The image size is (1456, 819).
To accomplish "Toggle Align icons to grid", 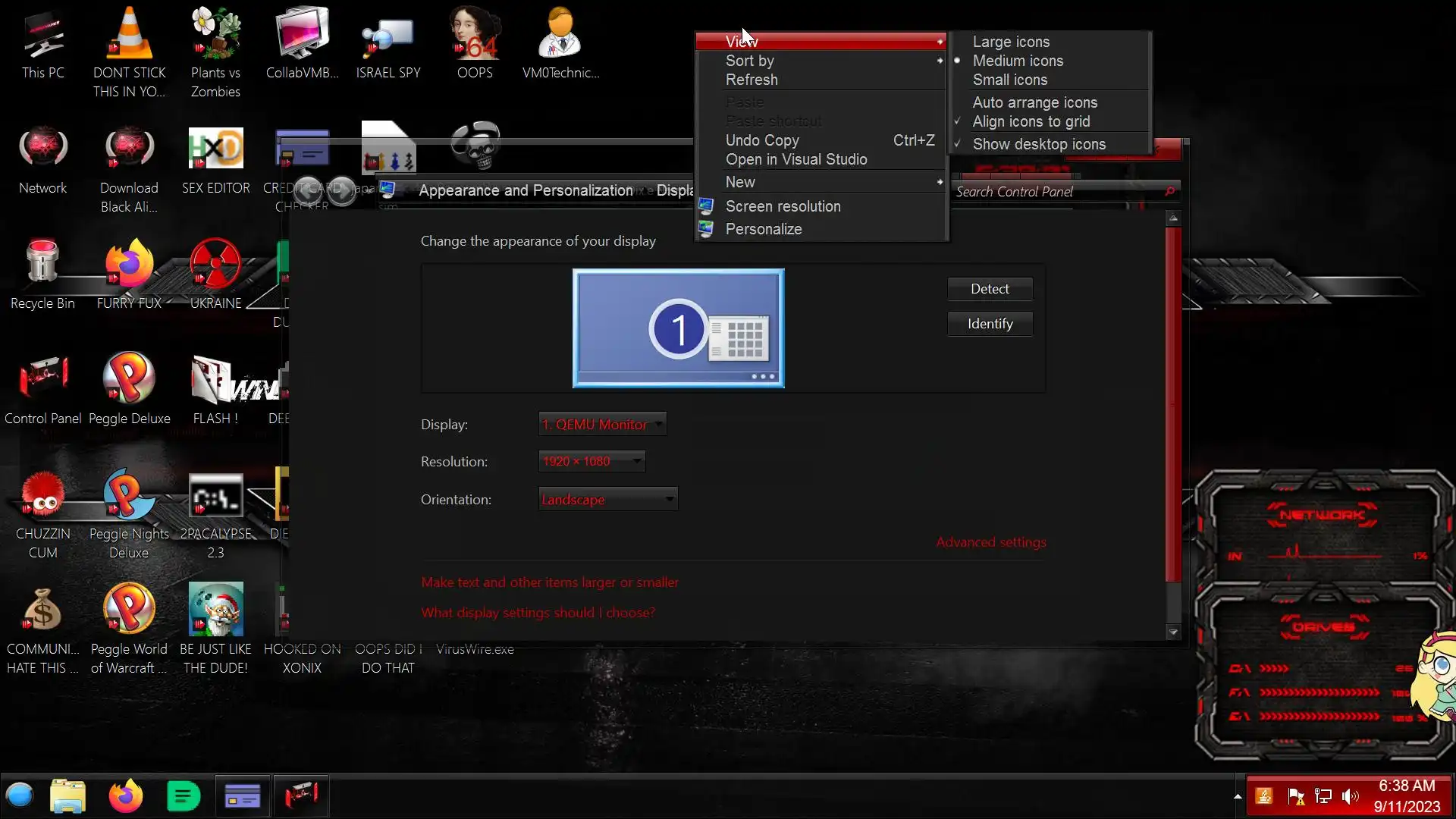I will [x=1031, y=121].
